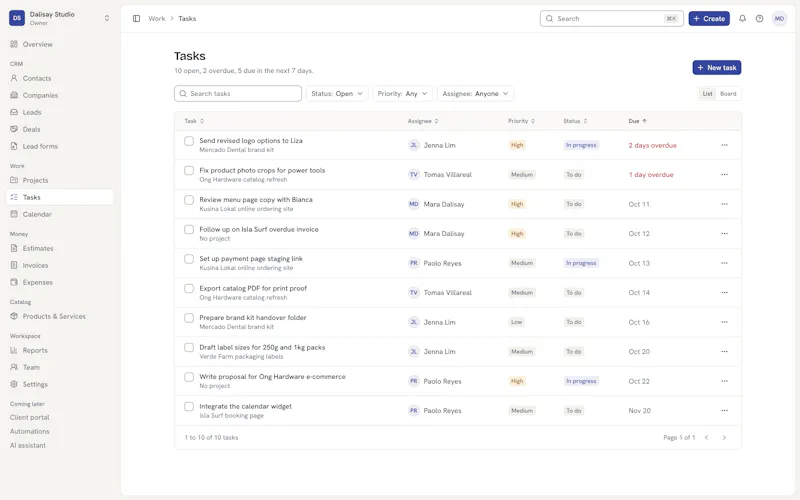800x500 pixels.
Task: Open more options for Review menu page copy task
Action: pyautogui.click(x=724, y=204)
